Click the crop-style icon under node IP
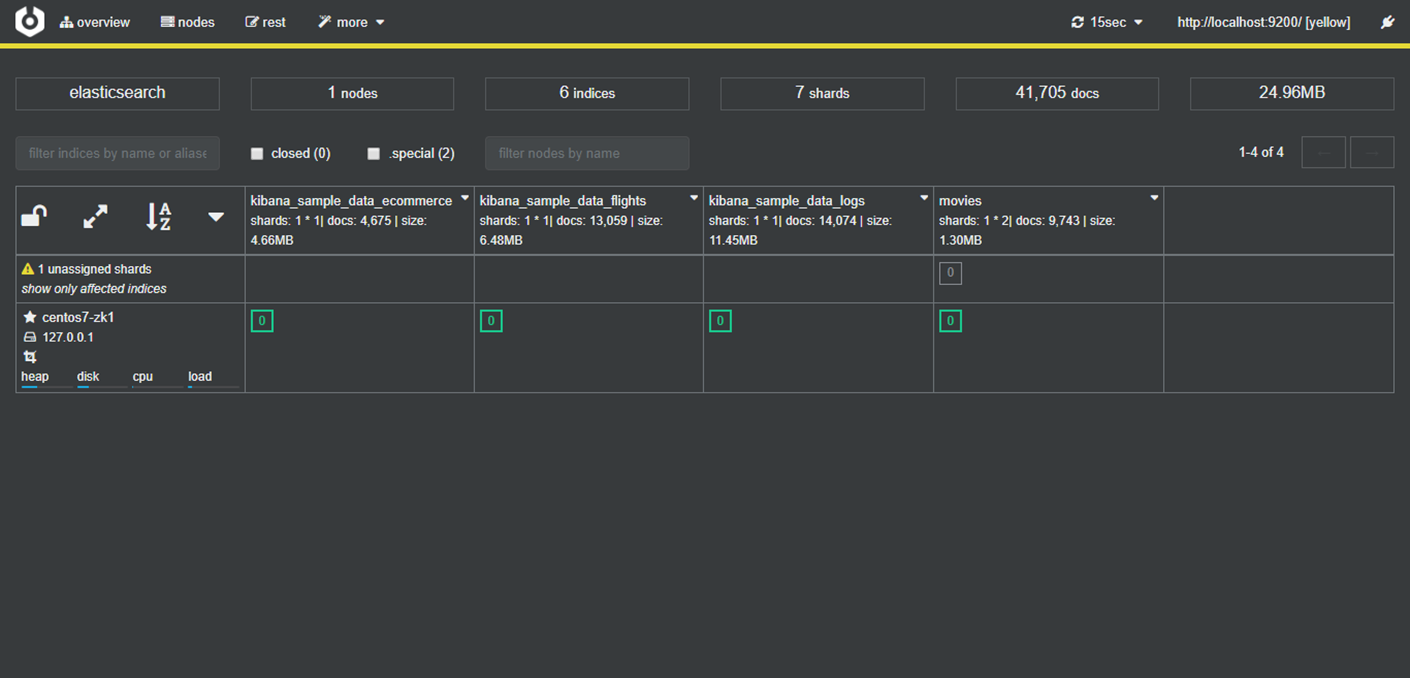Screen dimensions: 1410x678 click(x=29, y=357)
